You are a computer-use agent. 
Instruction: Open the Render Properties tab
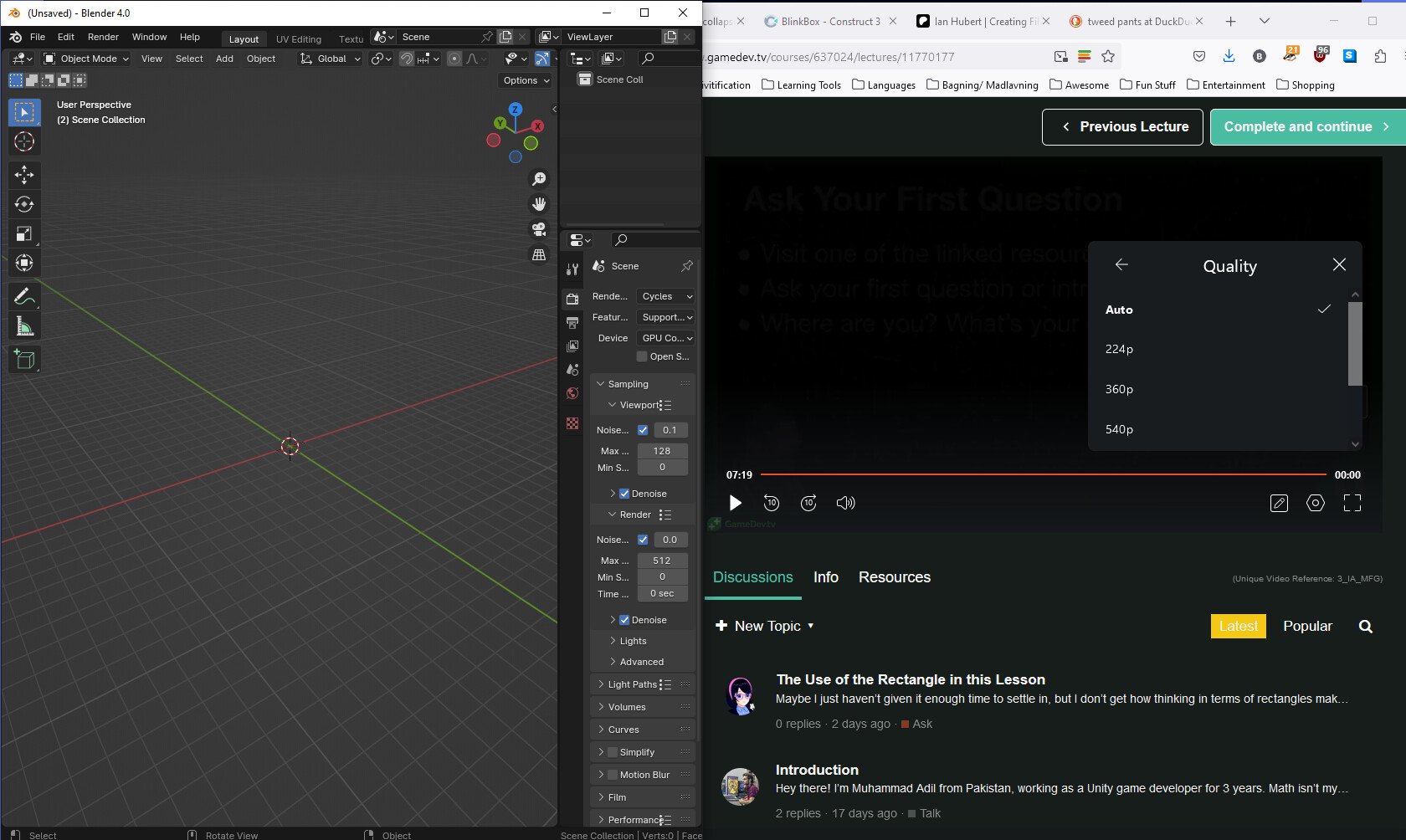[572, 298]
